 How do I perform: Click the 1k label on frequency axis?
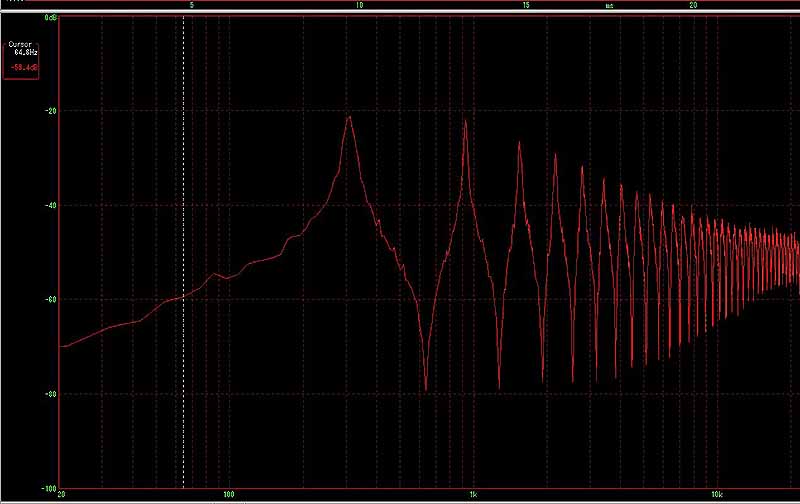[x=473, y=495]
